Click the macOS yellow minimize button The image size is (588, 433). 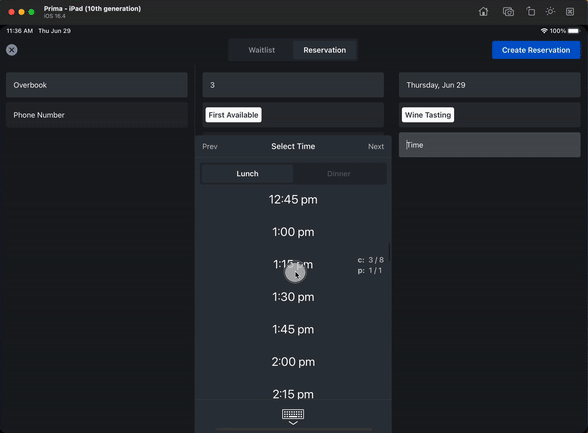click(x=21, y=12)
